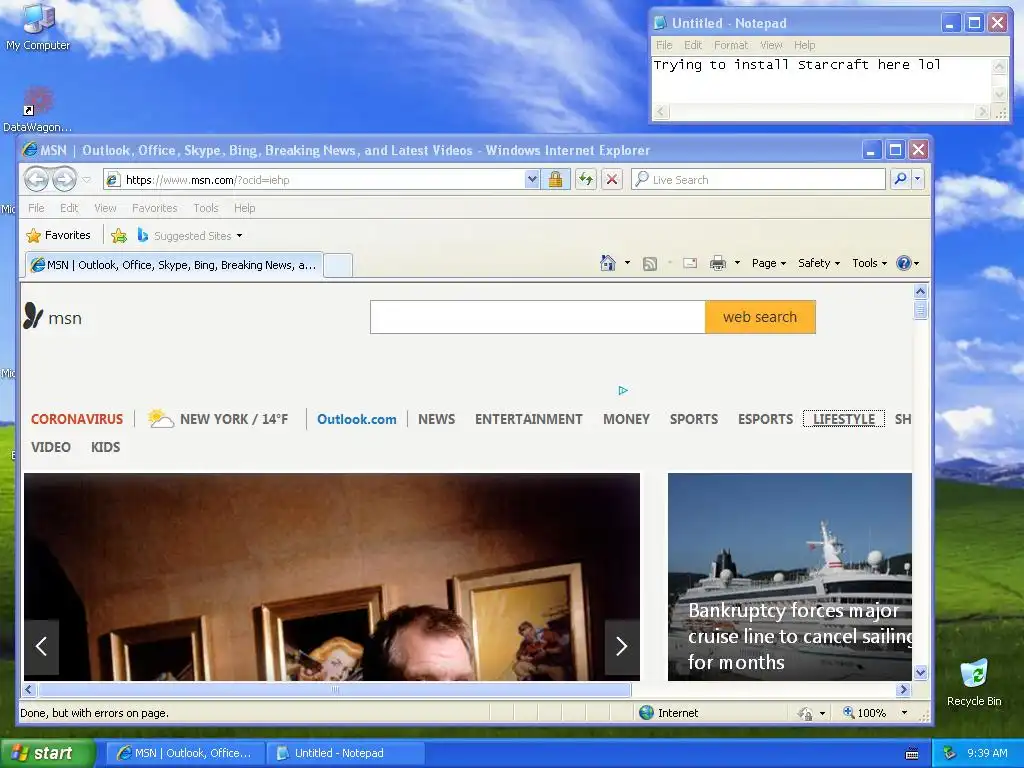Click next slide arrow on news carousel
1024x768 pixels.
(622, 647)
